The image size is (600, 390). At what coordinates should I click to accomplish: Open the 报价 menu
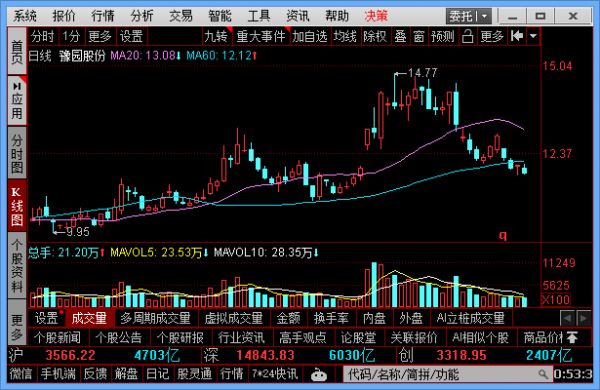pos(64,16)
